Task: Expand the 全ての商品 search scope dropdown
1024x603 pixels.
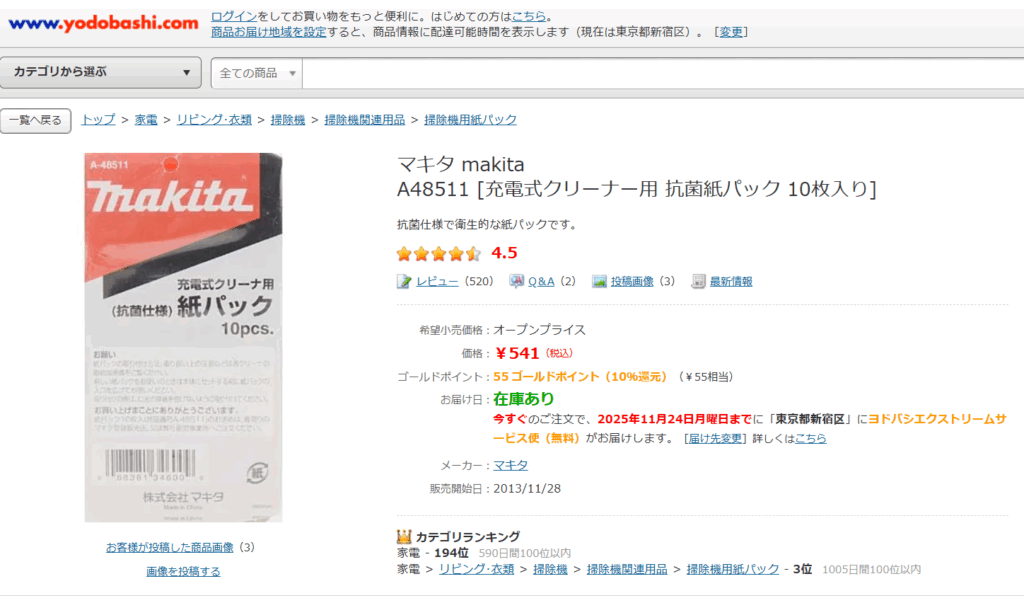Action: (x=257, y=73)
